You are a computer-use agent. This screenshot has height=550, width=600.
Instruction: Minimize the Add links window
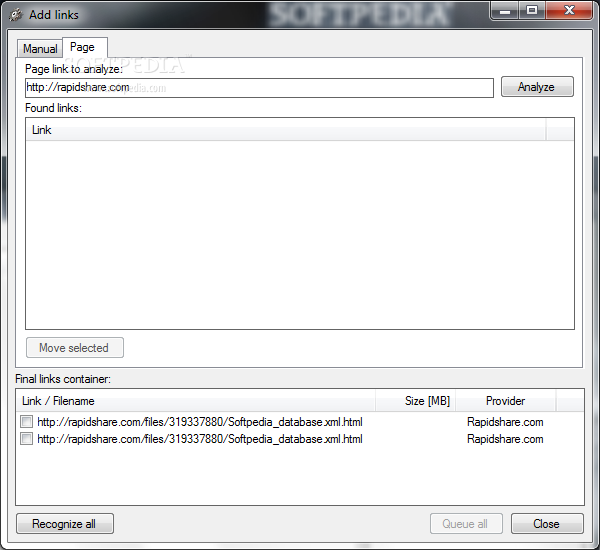point(505,10)
